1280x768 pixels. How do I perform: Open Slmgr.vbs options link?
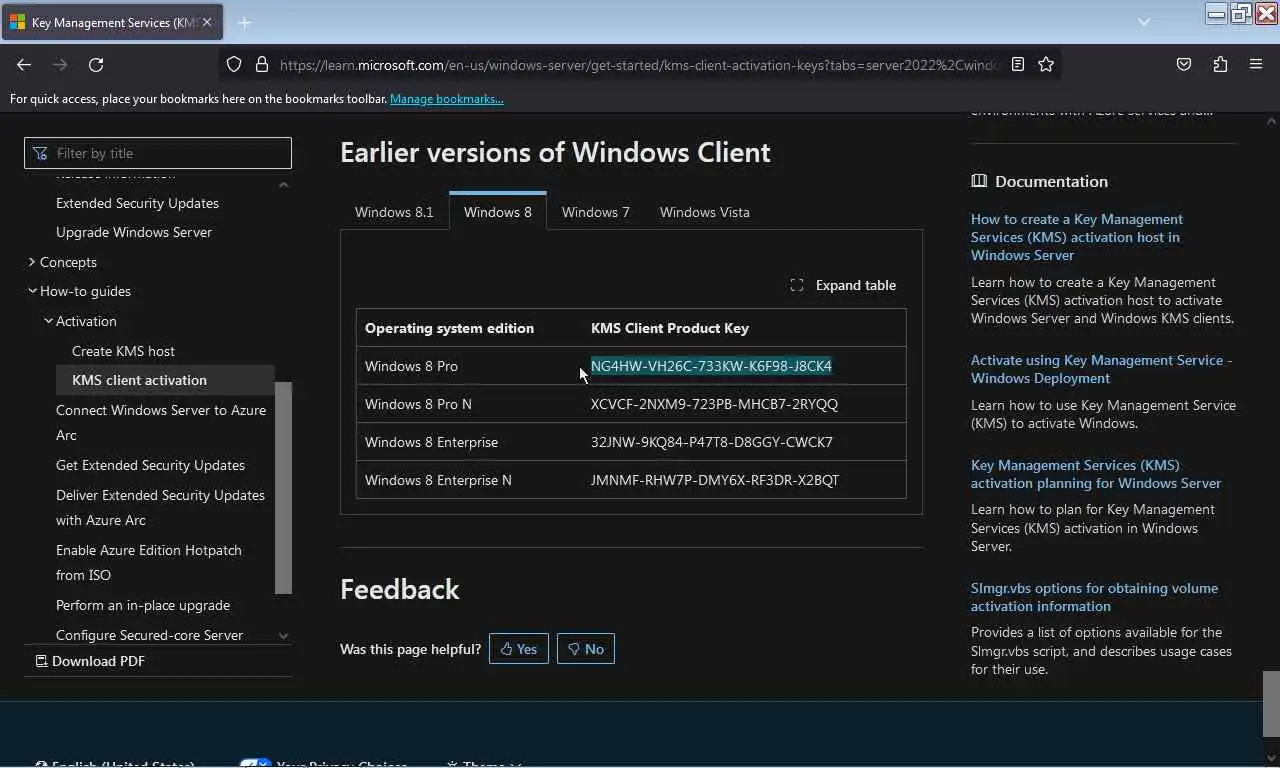point(1094,597)
